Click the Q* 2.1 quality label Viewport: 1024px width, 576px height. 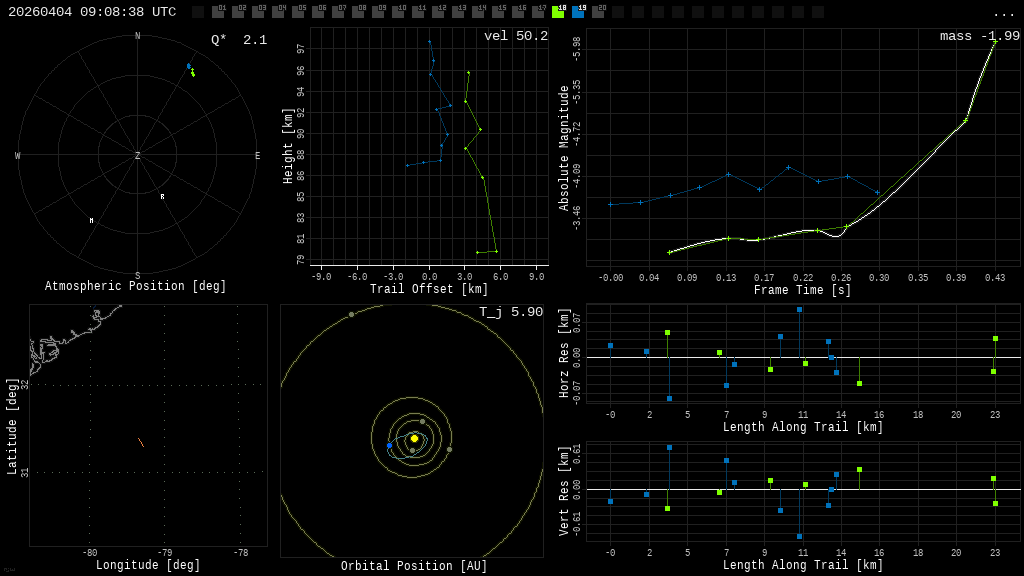point(238,40)
